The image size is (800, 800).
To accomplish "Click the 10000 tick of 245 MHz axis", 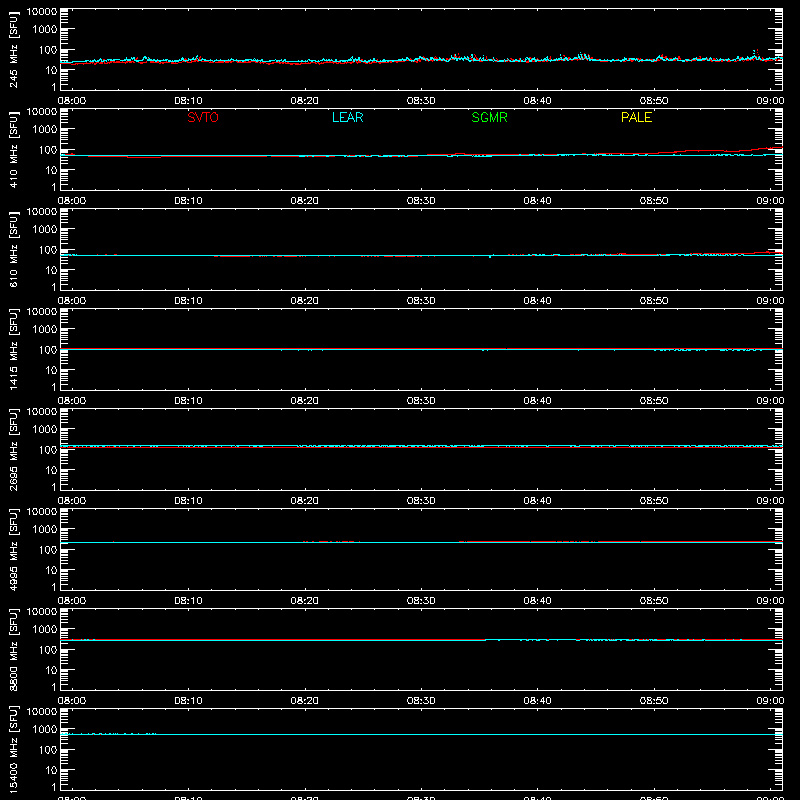I will pyautogui.click(x=42, y=12).
